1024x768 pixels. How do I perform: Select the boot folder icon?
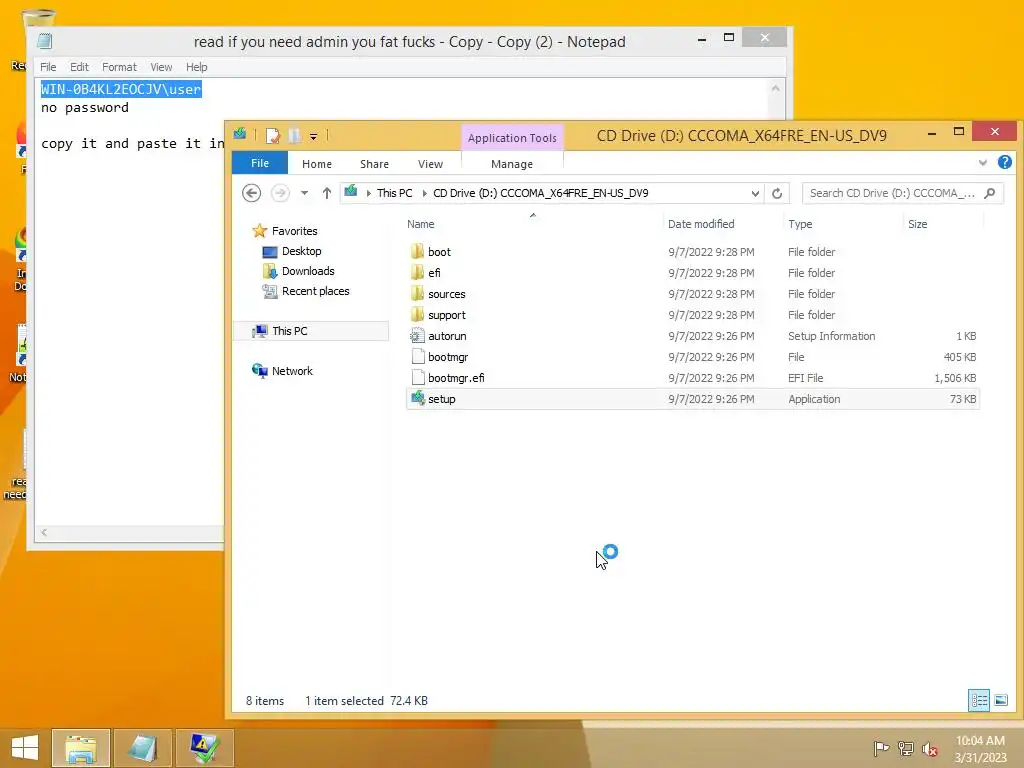417,251
